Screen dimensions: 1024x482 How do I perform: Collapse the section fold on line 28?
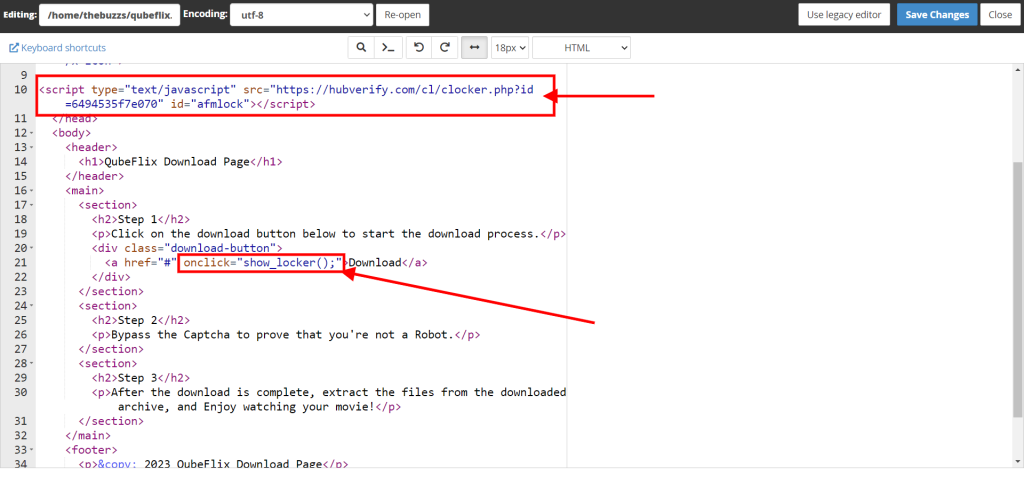tap(32, 363)
